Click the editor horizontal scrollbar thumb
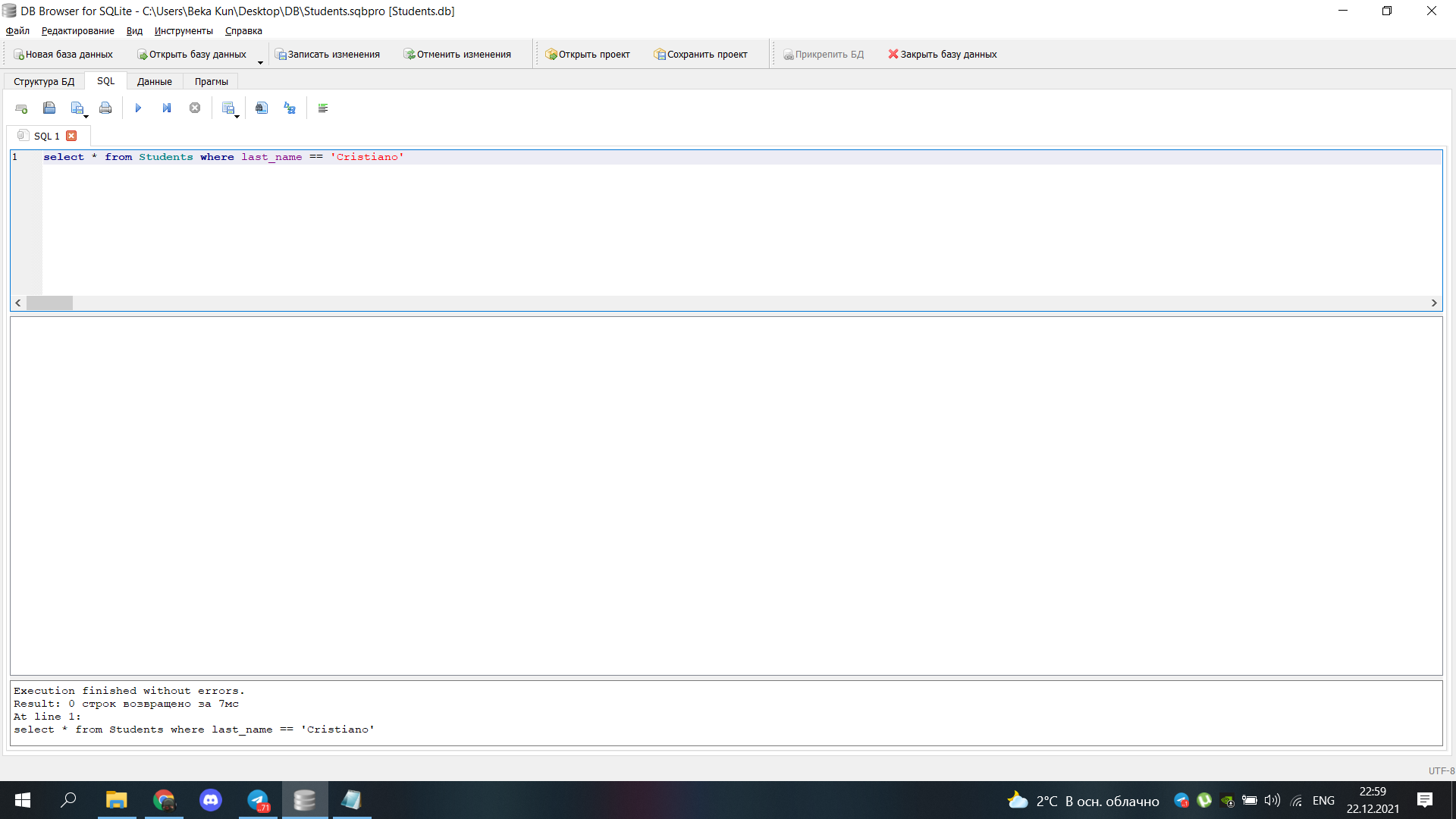Viewport: 1456px width, 819px height. pos(49,303)
